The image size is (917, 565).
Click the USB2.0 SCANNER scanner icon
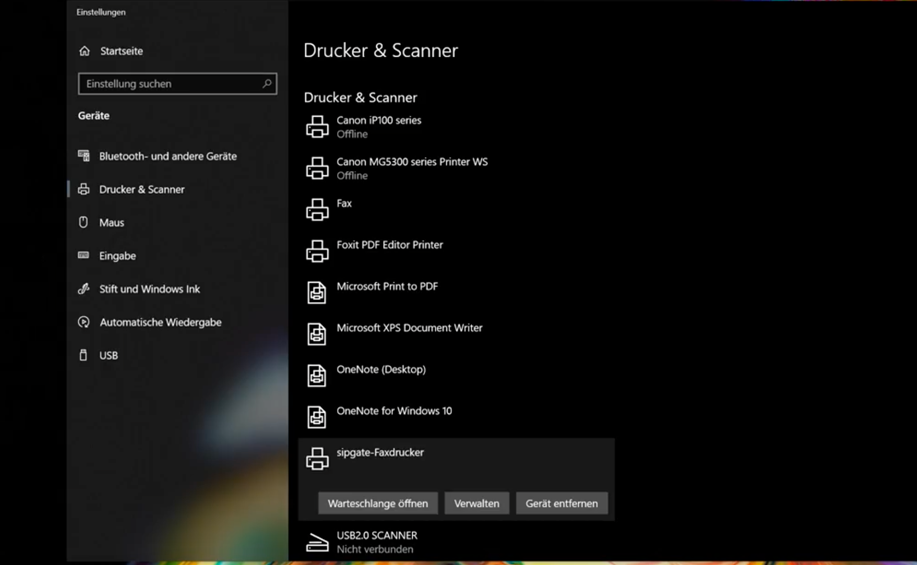click(317, 542)
